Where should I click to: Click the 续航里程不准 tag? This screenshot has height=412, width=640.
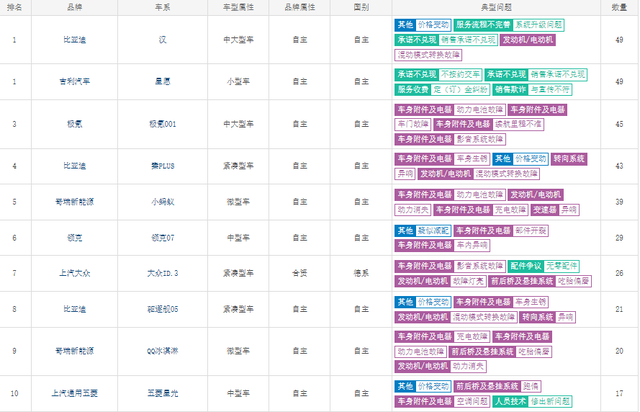(x=518, y=124)
